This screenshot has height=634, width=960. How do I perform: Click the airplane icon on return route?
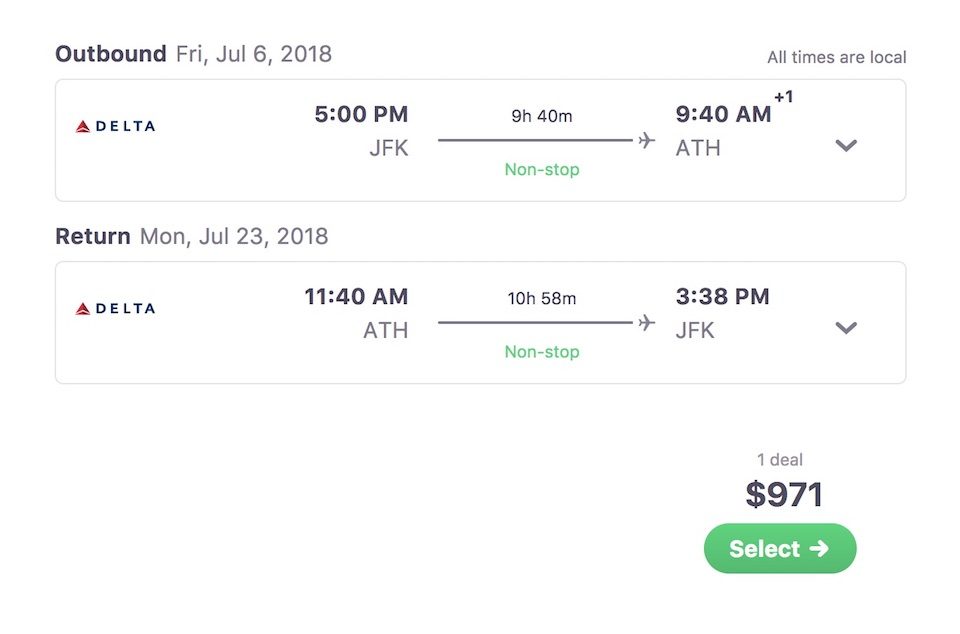click(x=647, y=323)
